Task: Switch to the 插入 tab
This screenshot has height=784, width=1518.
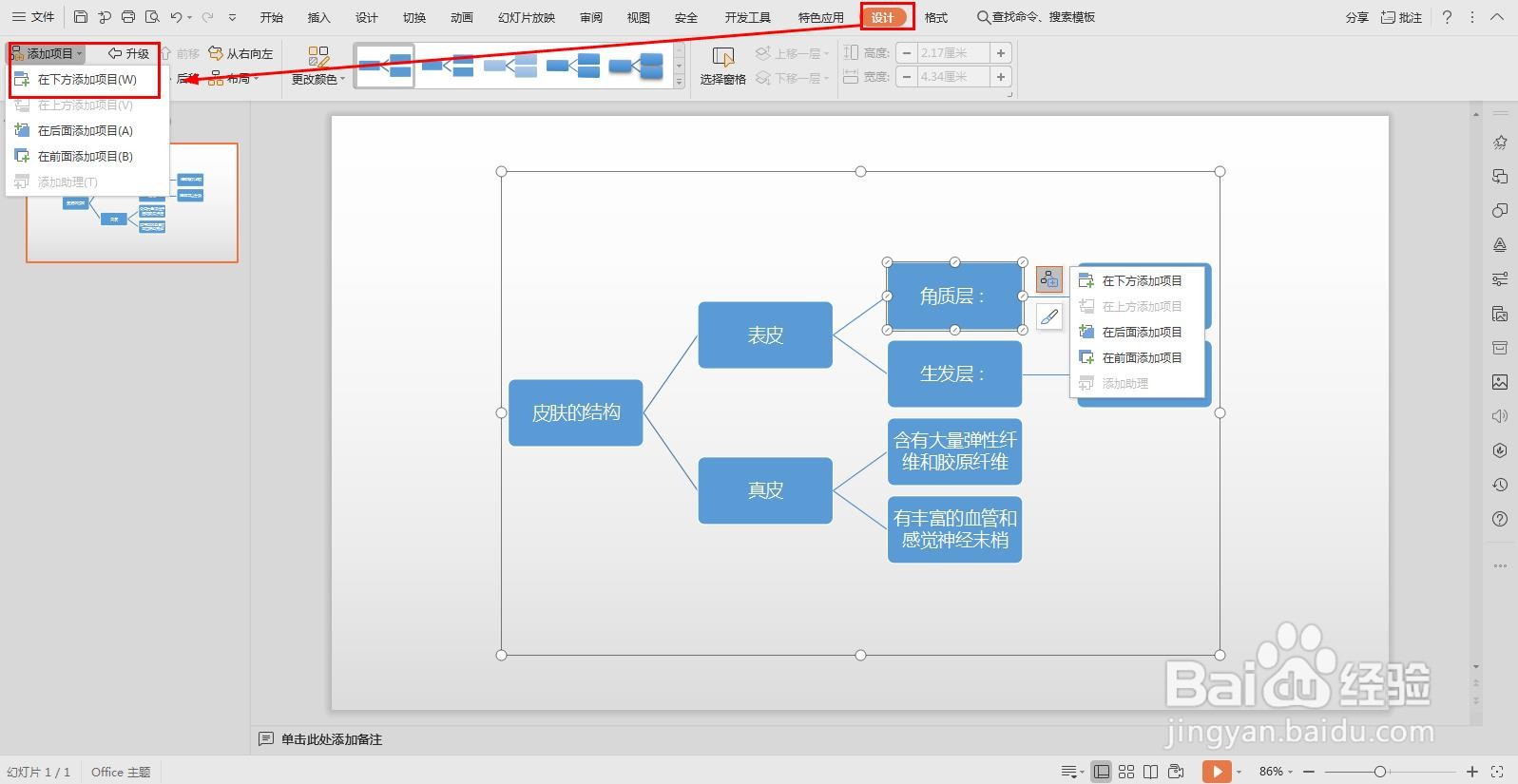Action: click(x=319, y=17)
